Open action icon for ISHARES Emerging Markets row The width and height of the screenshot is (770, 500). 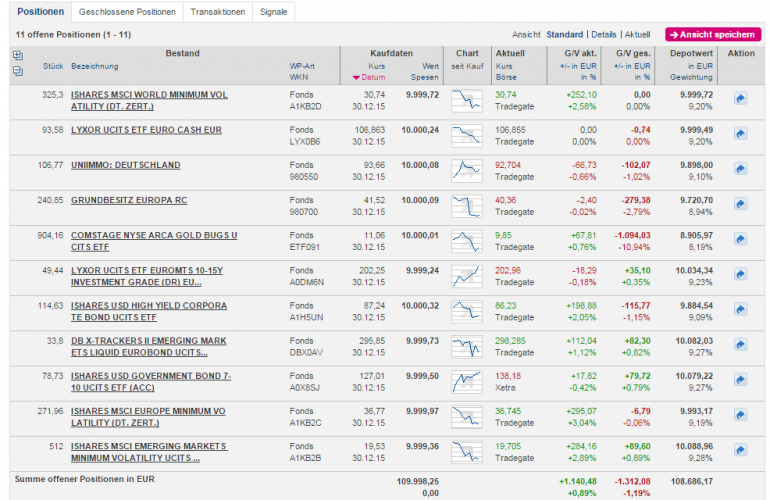(x=741, y=448)
